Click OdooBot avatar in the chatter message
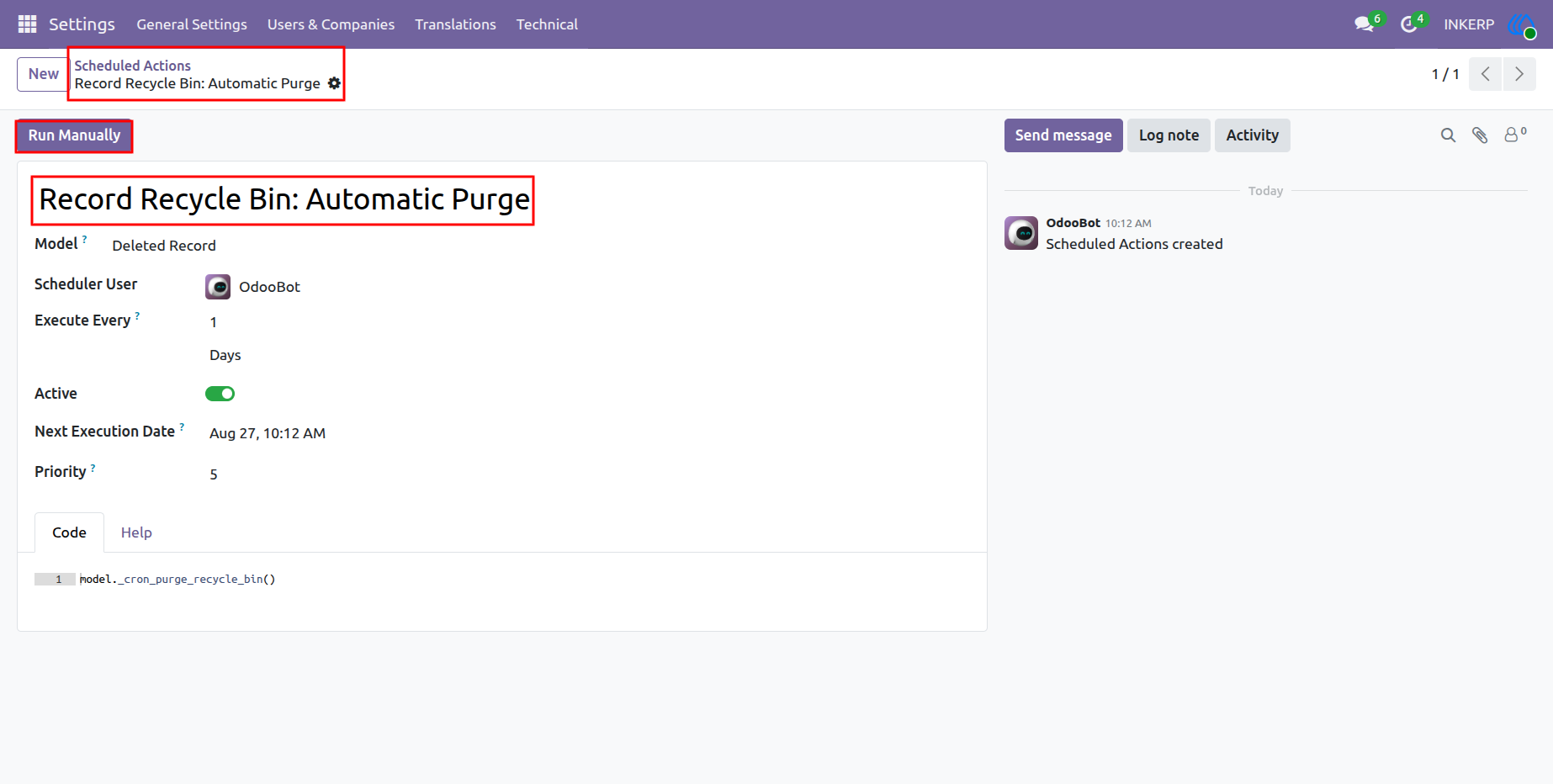Image resolution: width=1553 pixels, height=784 pixels. point(1021,233)
